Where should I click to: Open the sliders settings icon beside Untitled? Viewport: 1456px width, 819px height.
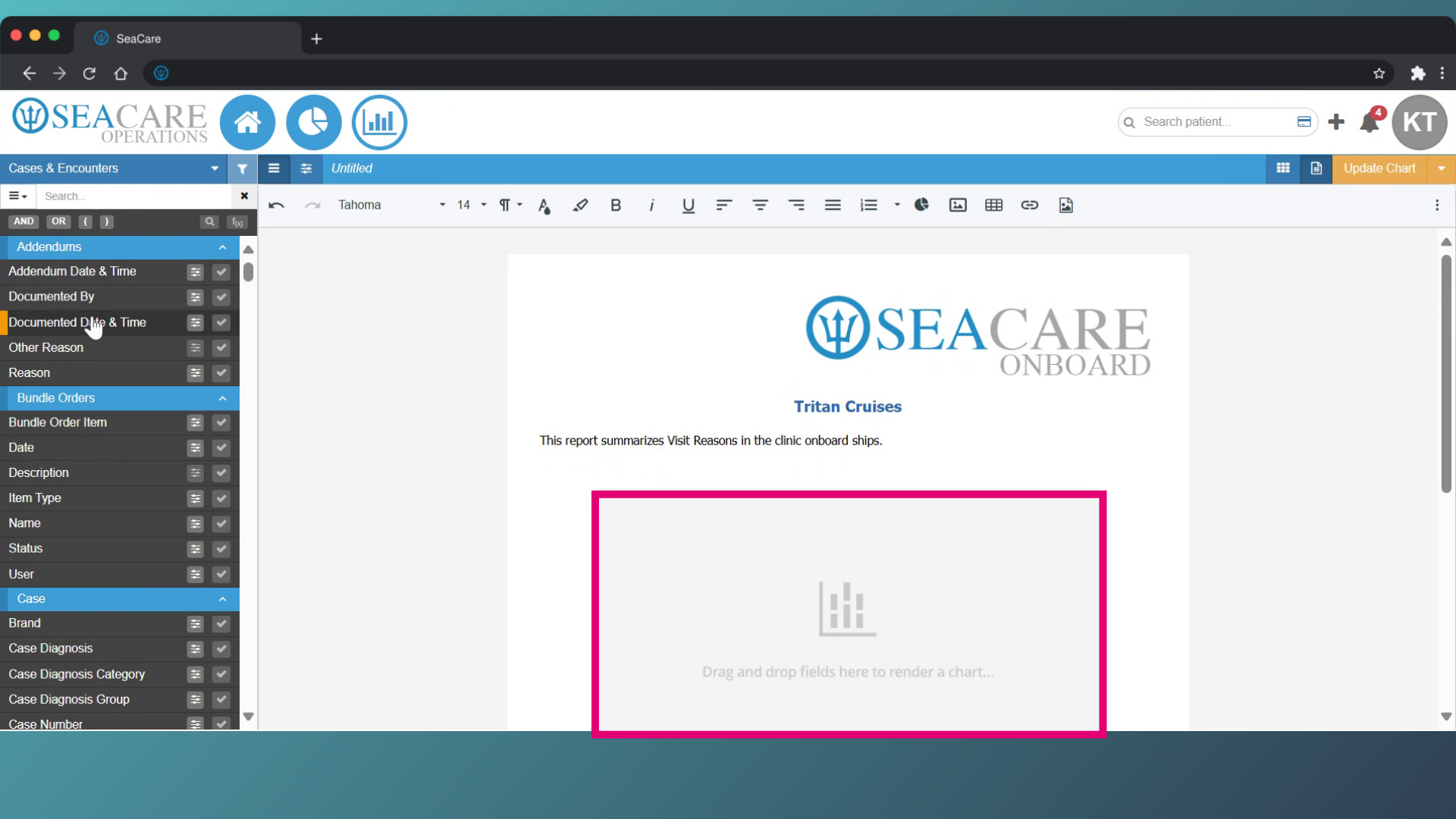pos(306,168)
